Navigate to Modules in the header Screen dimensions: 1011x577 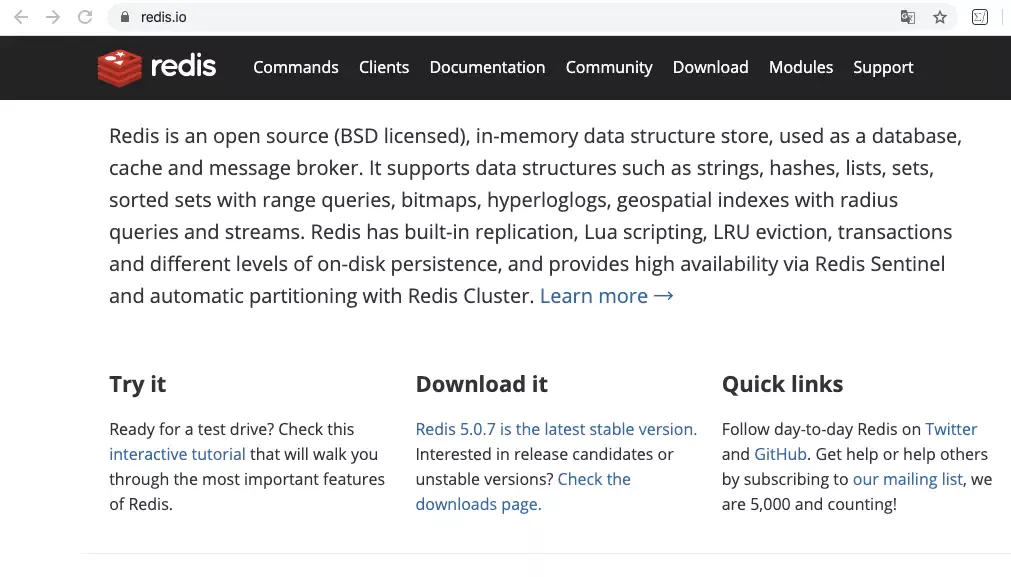tap(800, 67)
